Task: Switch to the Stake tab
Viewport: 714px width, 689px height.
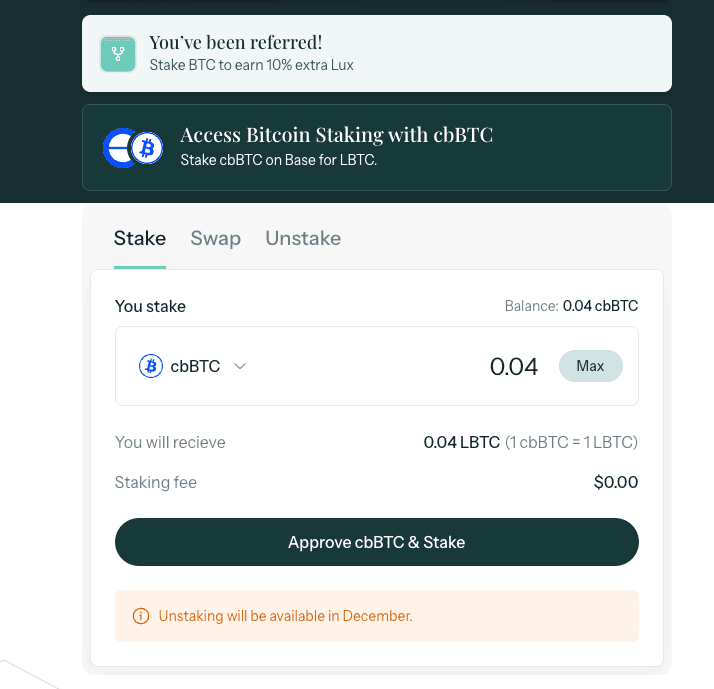Action: click(139, 238)
